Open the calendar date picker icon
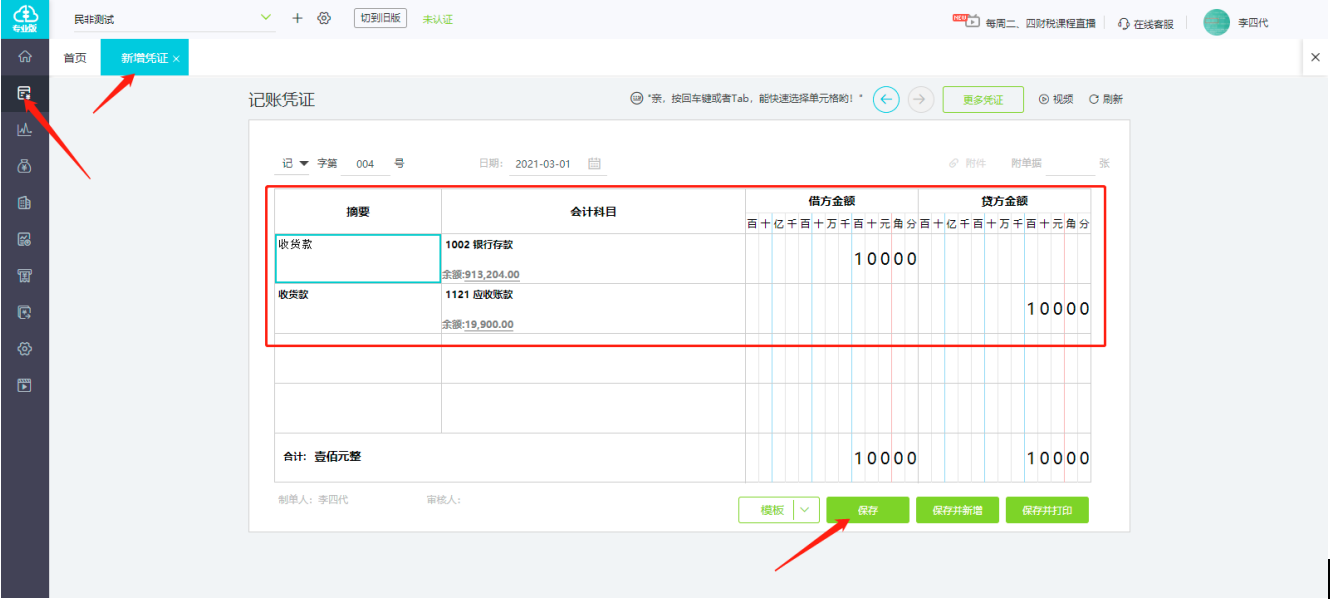Screen dimensions: 1332x599 [x=594, y=163]
